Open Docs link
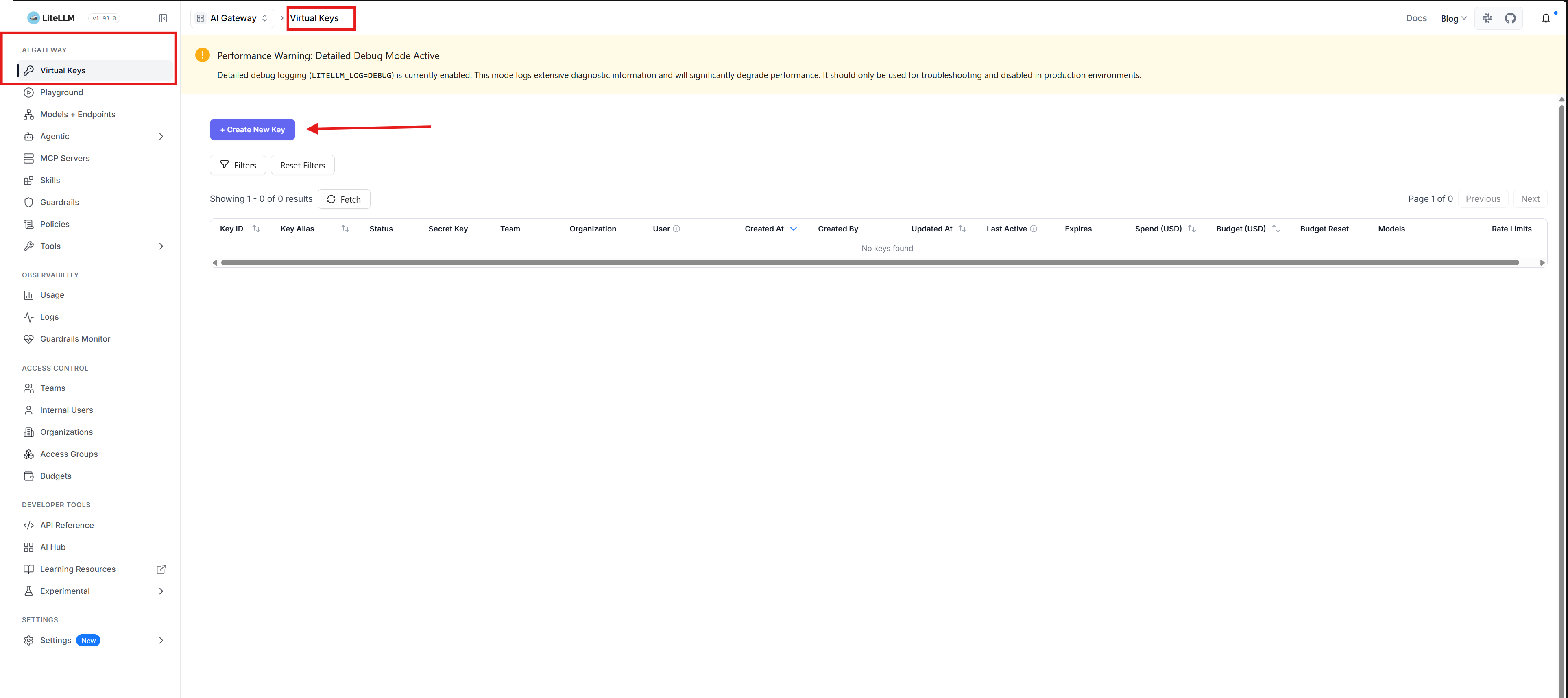Screen dimensions: 1568x698 1416,18
